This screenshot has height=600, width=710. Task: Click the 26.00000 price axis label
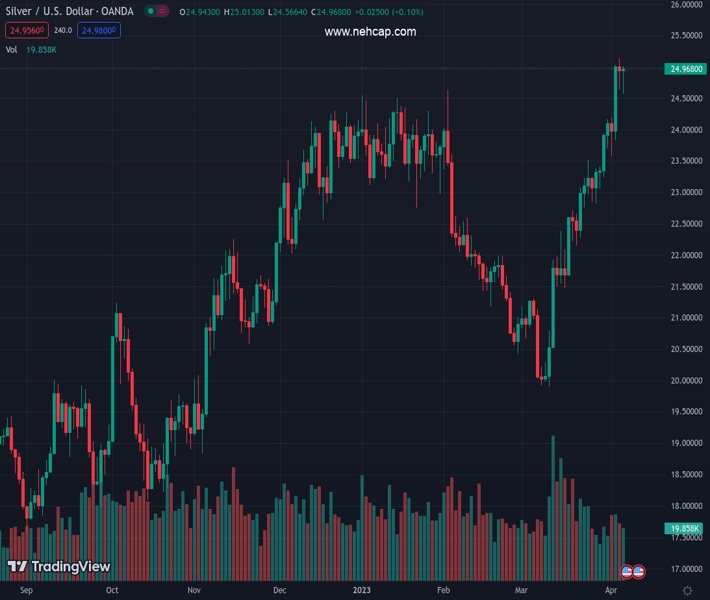pyautogui.click(x=686, y=5)
